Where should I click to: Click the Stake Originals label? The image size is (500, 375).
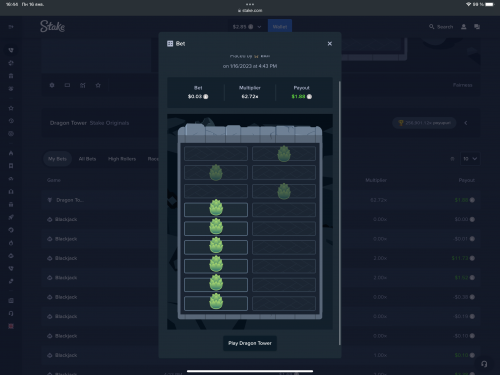(x=109, y=123)
